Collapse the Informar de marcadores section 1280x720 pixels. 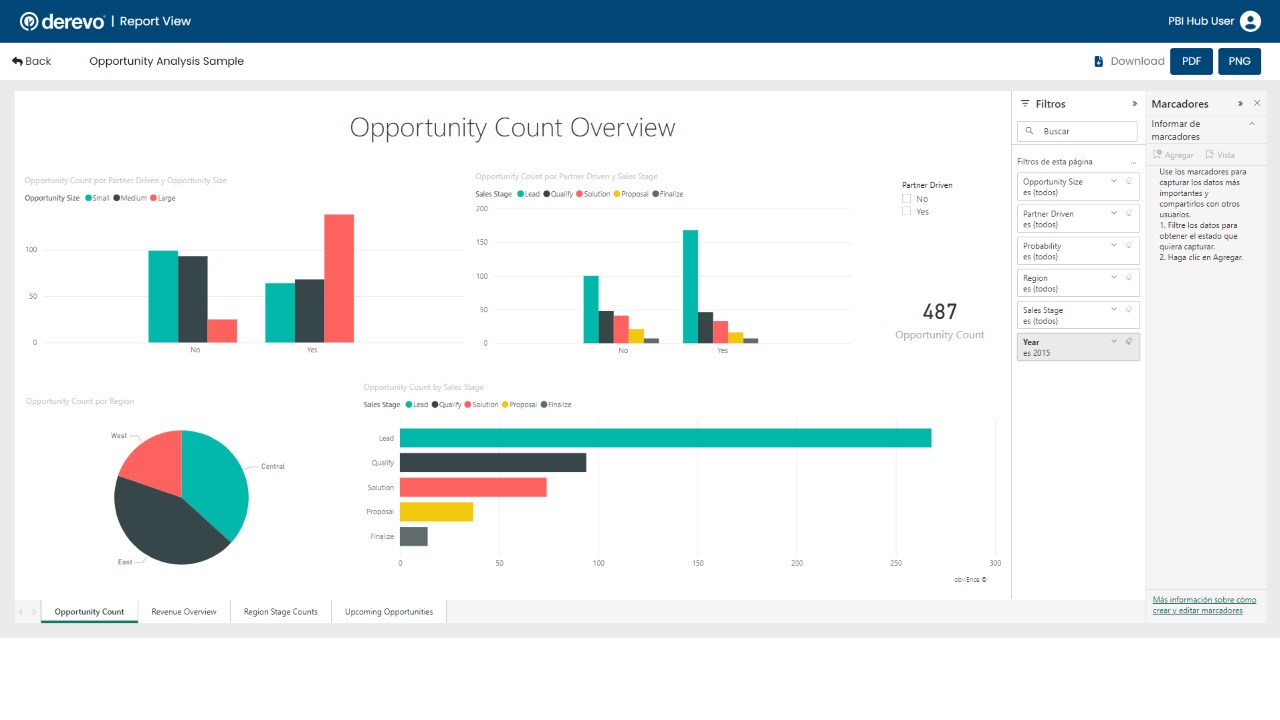(1251, 124)
